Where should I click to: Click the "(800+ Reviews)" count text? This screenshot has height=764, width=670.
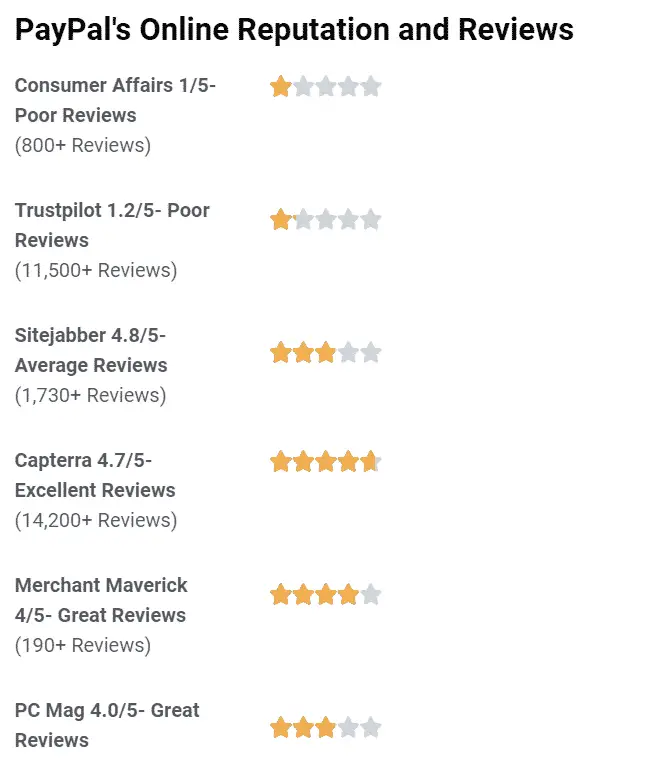coord(83,145)
